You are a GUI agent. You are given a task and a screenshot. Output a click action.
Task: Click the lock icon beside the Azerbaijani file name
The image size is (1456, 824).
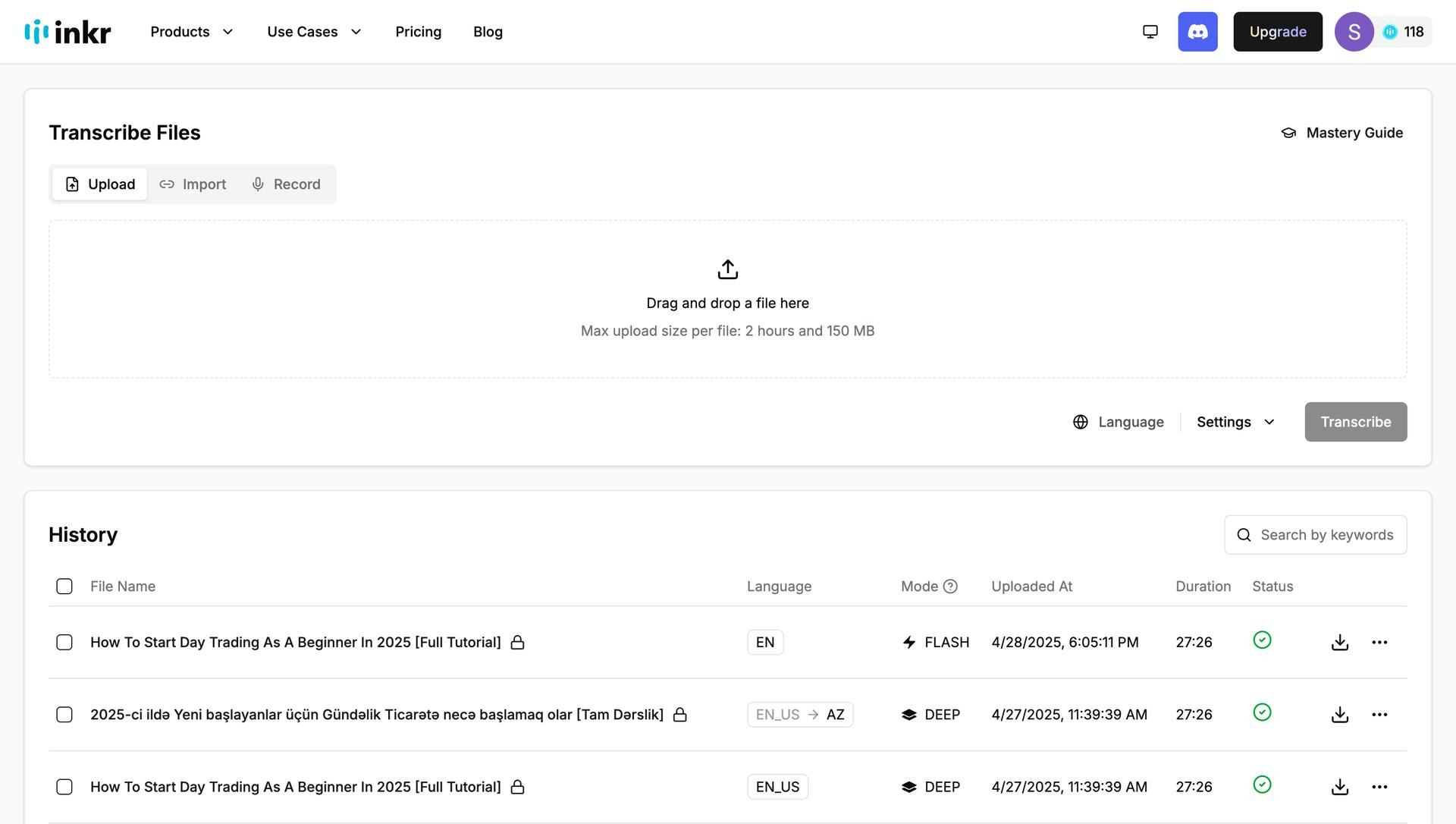pos(680,715)
